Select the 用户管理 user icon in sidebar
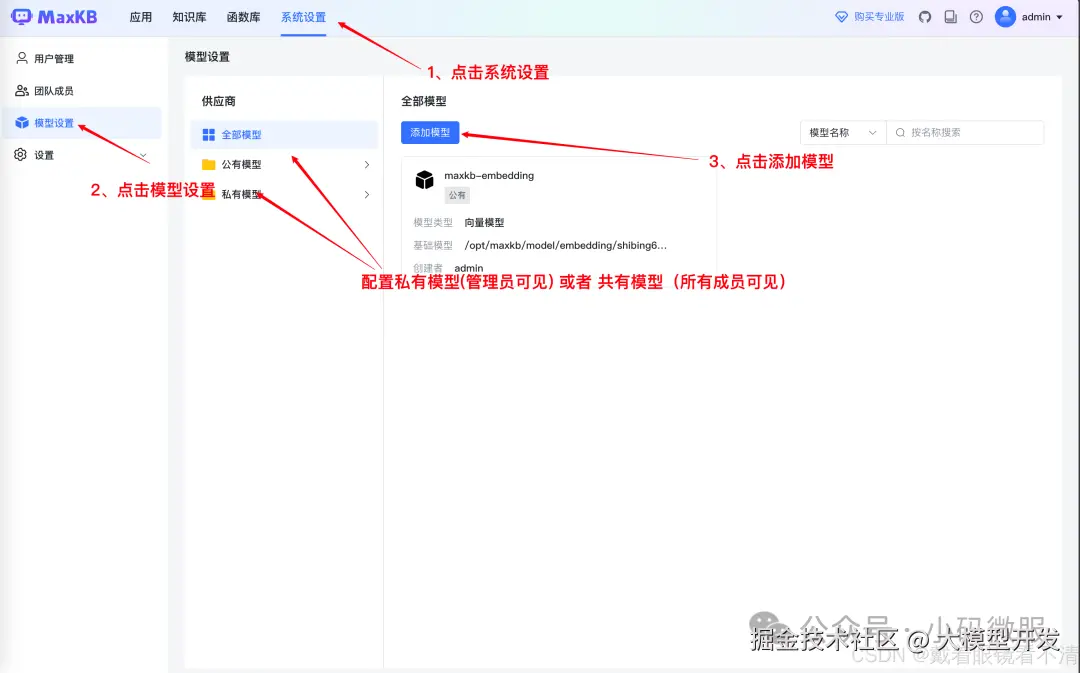1080x673 pixels. 22,58
